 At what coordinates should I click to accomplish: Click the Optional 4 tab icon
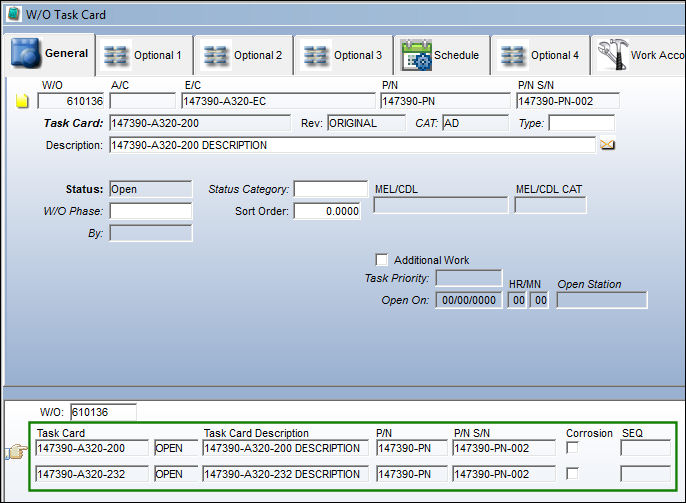coord(513,56)
